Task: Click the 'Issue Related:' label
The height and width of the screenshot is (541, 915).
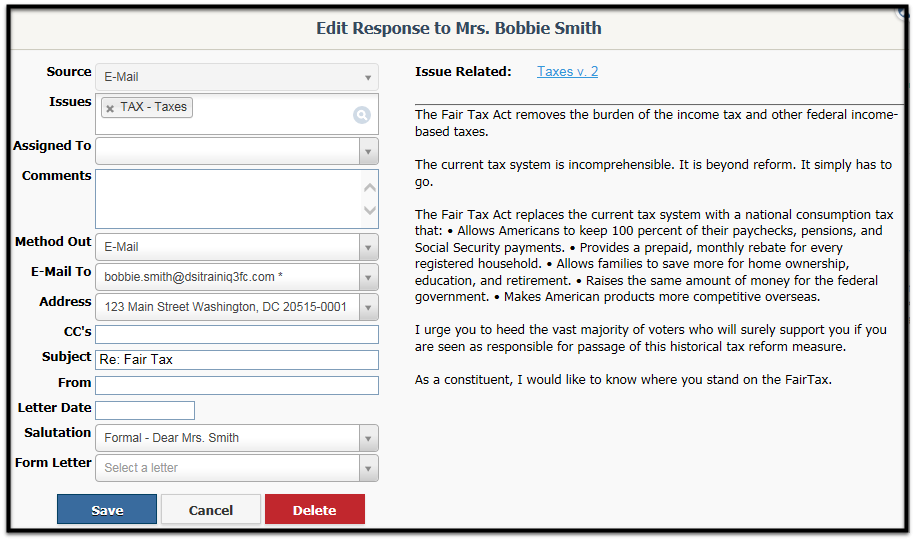Action: (463, 72)
